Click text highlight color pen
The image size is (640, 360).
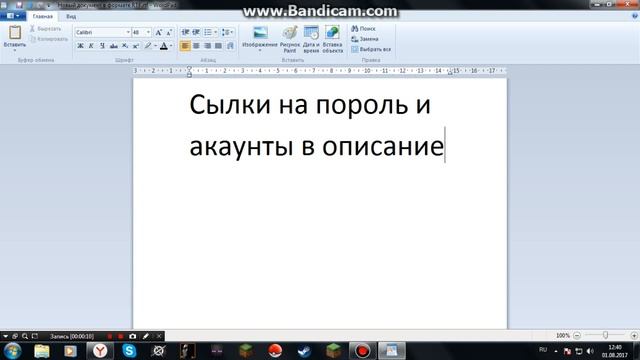coord(148,46)
